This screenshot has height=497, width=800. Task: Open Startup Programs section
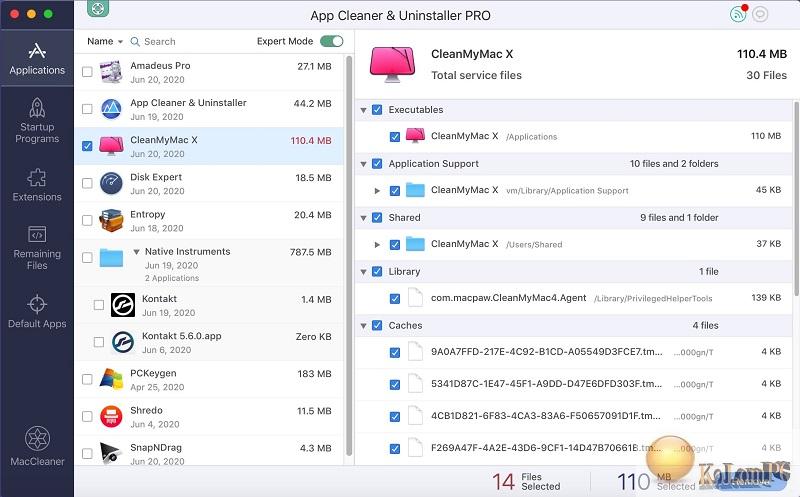click(37, 120)
